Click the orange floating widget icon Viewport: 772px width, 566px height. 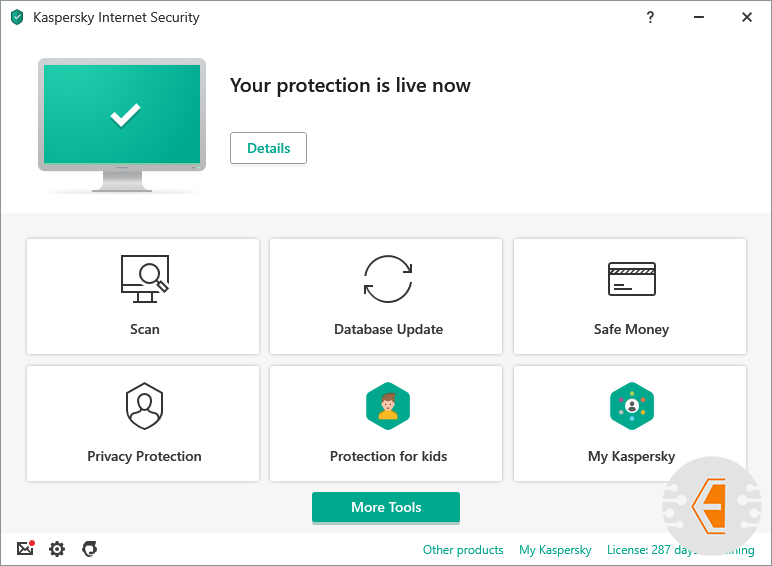712,503
